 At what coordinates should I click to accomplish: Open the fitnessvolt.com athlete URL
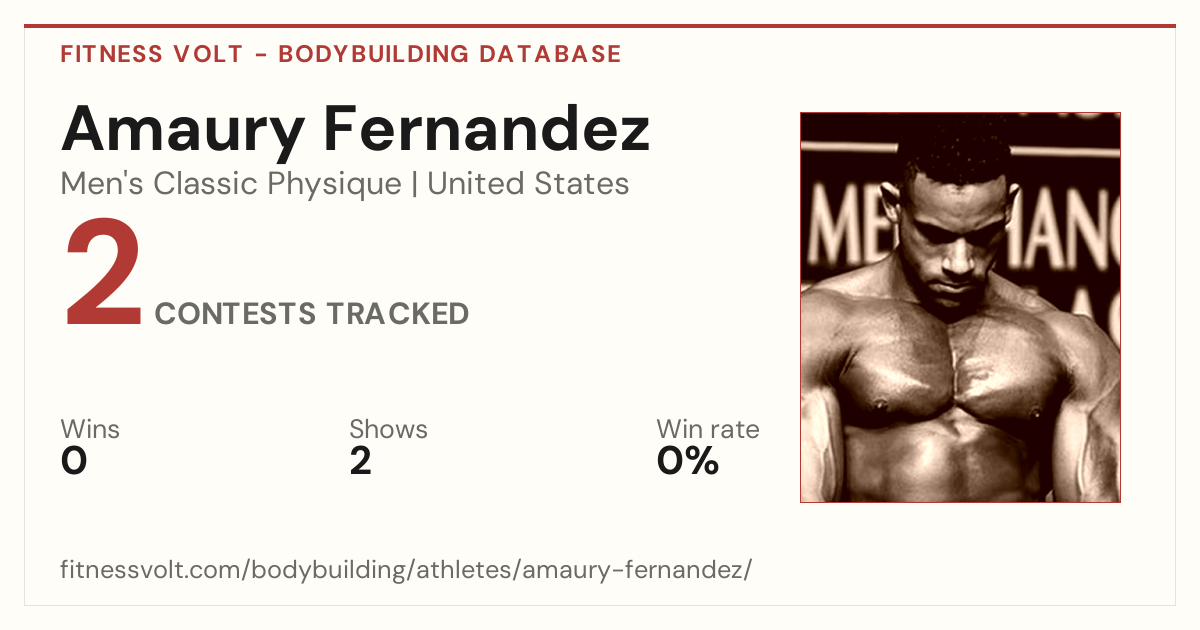[x=406, y=571]
